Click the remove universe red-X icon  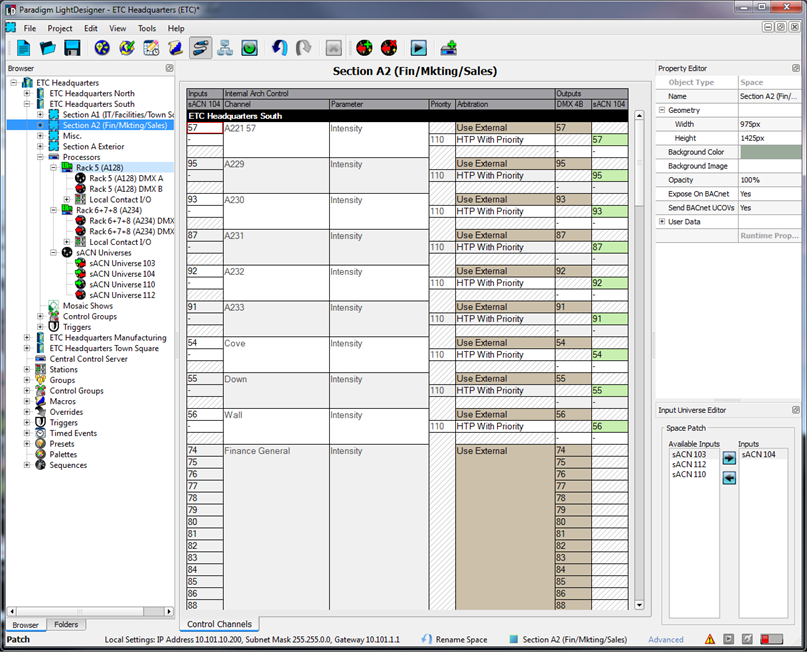pos(389,48)
